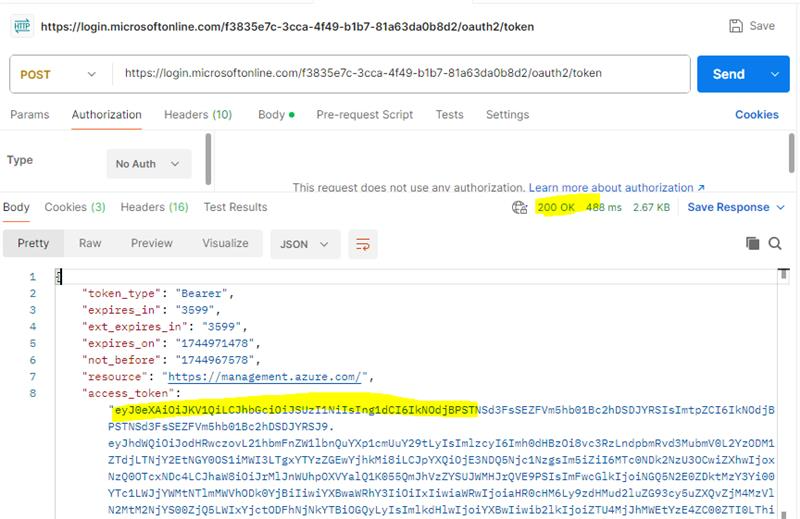Click the request title URL text
Viewport: 800px width, 519px height.
pos(287,27)
